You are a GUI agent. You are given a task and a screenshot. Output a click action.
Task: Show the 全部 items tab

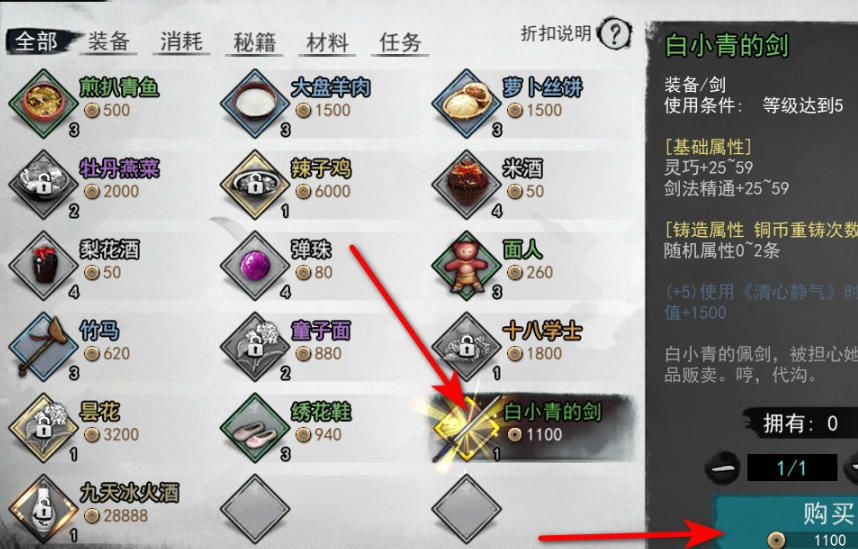[36, 41]
